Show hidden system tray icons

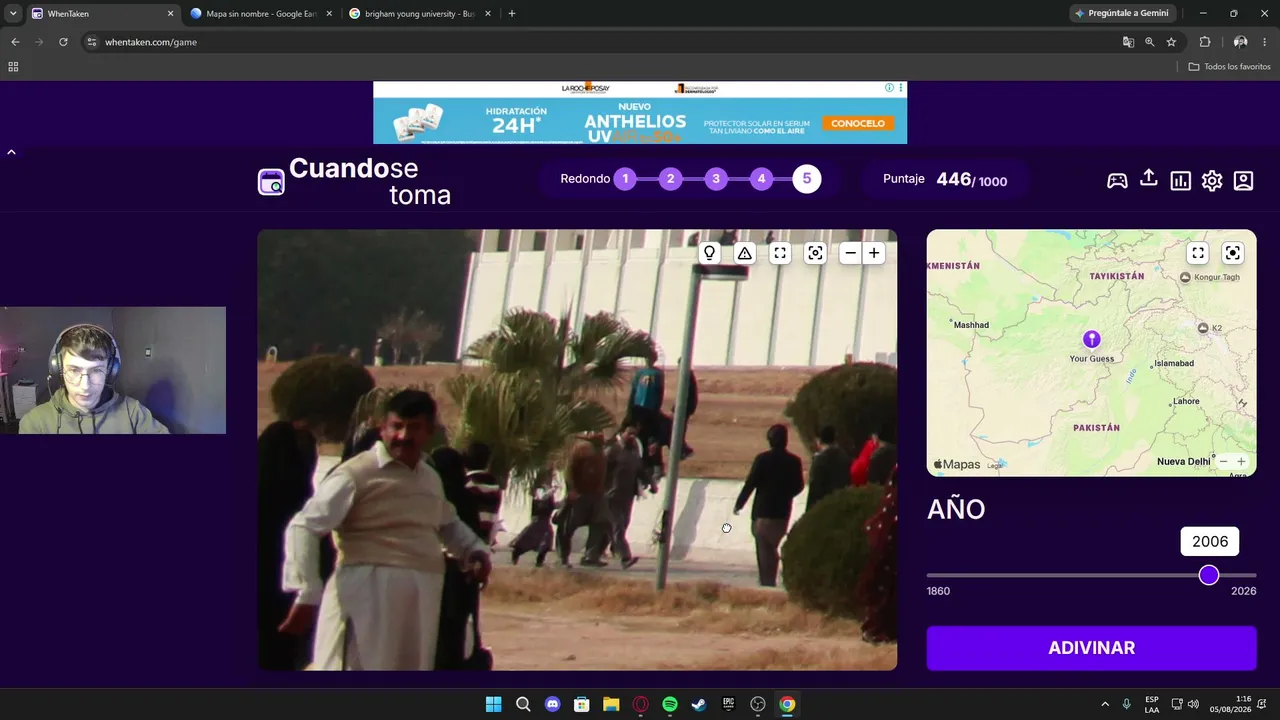click(1105, 704)
